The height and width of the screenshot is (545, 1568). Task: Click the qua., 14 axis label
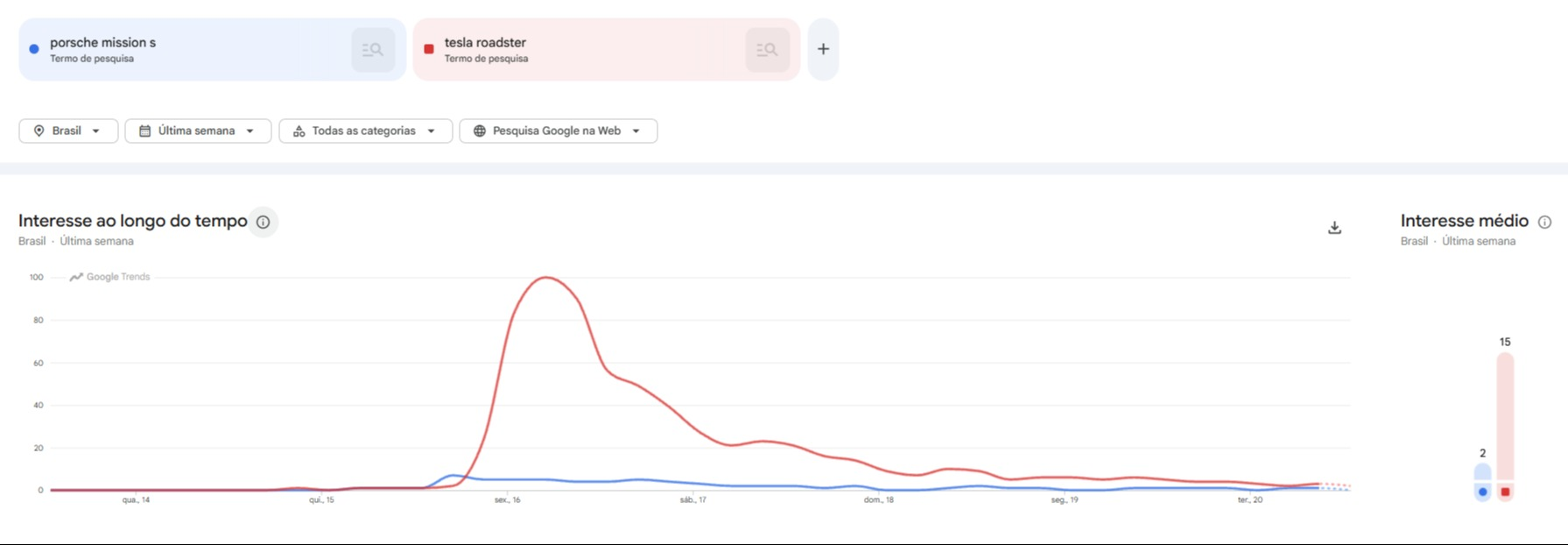click(x=136, y=500)
